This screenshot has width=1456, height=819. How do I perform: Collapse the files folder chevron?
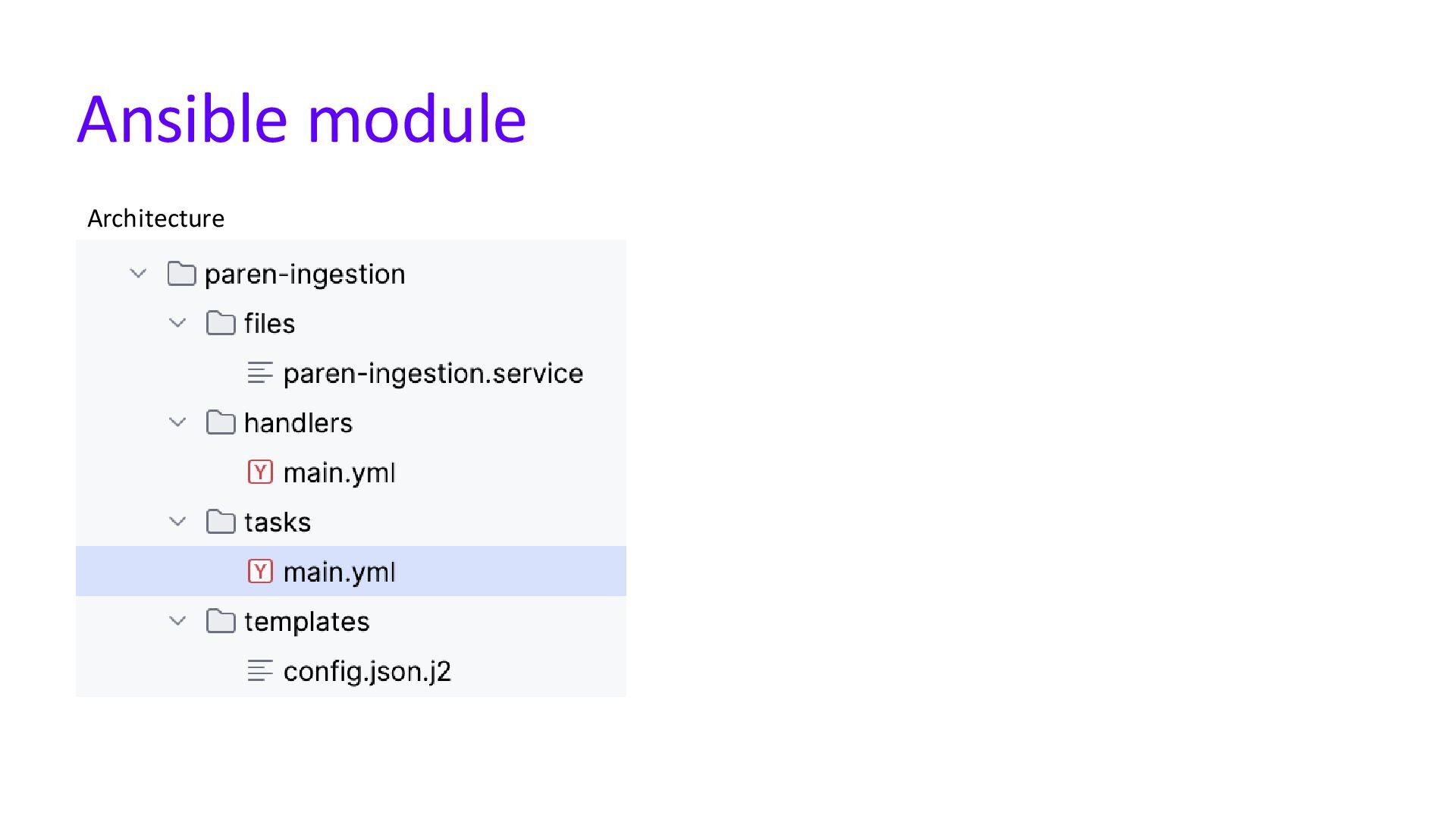click(177, 323)
